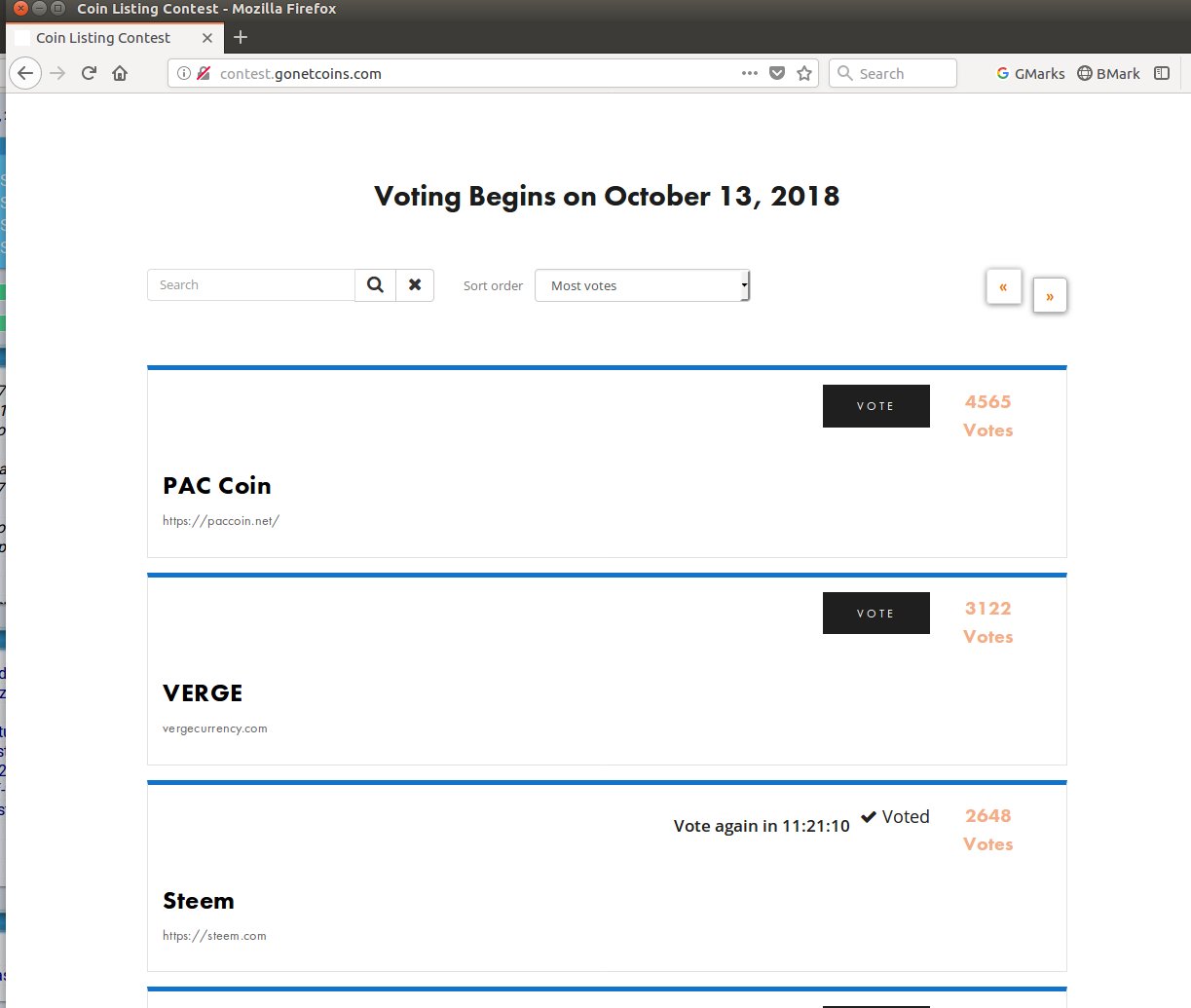Image resolution: width=1191 pixels, height=1008 pixels.
Task: Open the page actions three-dots menu
Action: pos(749,73)
